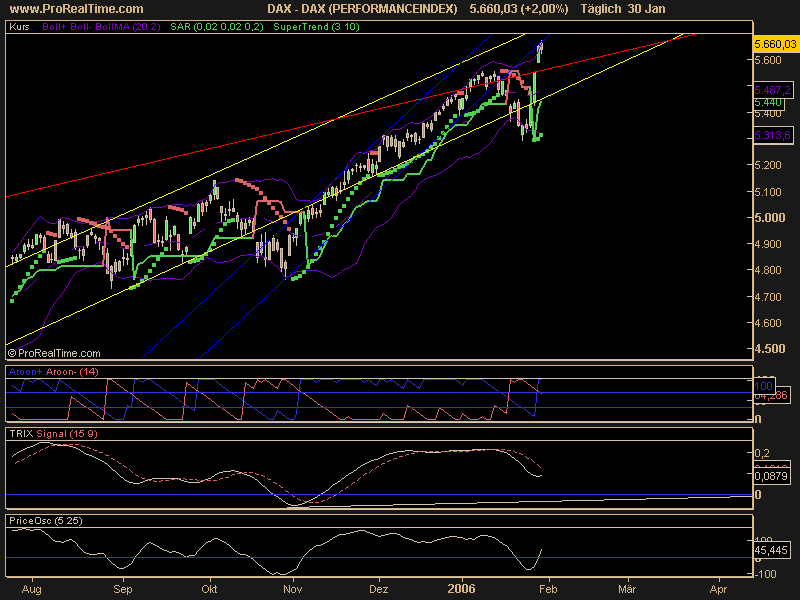800x600 pixels.
Task: Click the Täglich timeframe label
Action: [601, 9]
